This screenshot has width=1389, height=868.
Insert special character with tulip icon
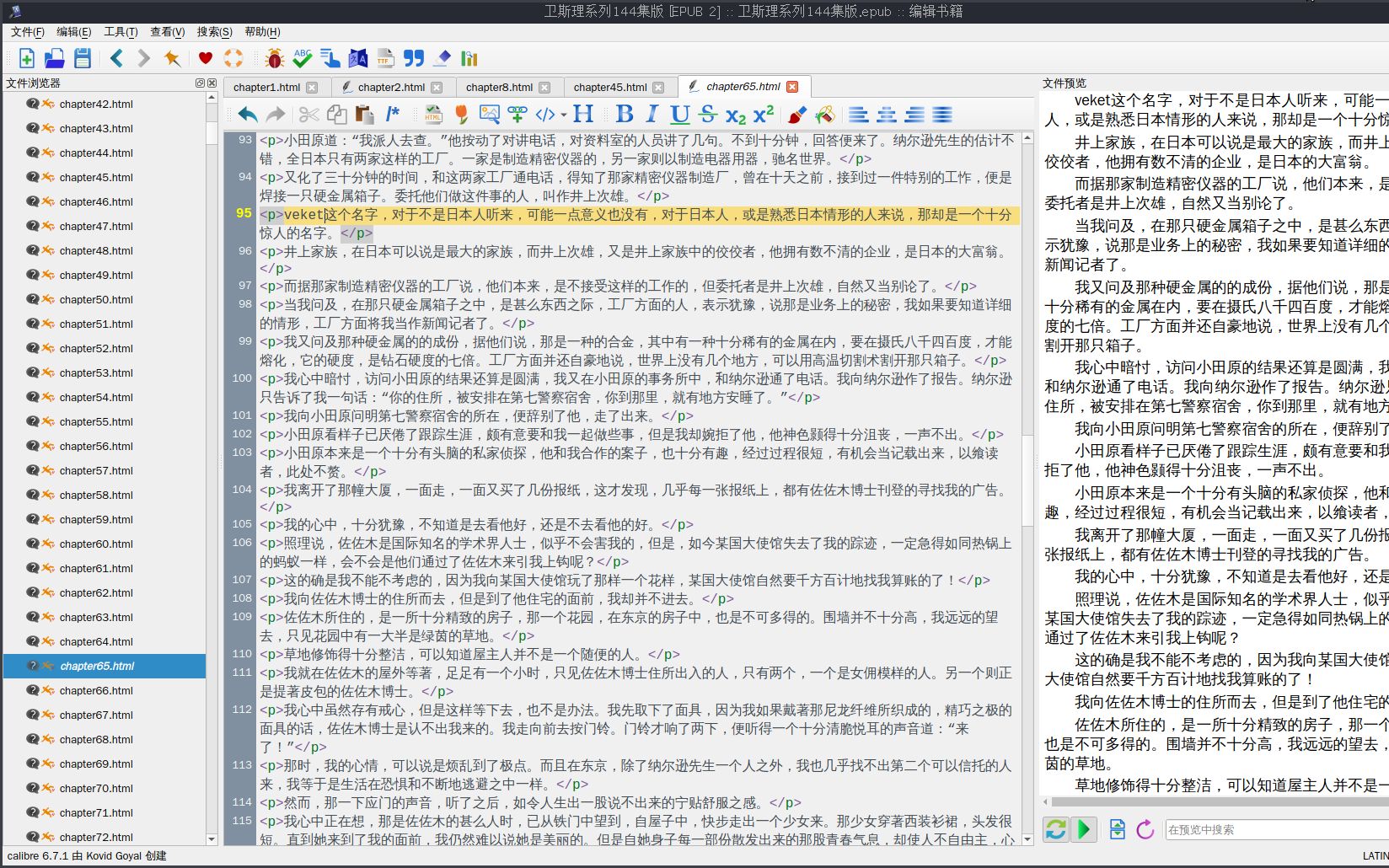[461, 114]
